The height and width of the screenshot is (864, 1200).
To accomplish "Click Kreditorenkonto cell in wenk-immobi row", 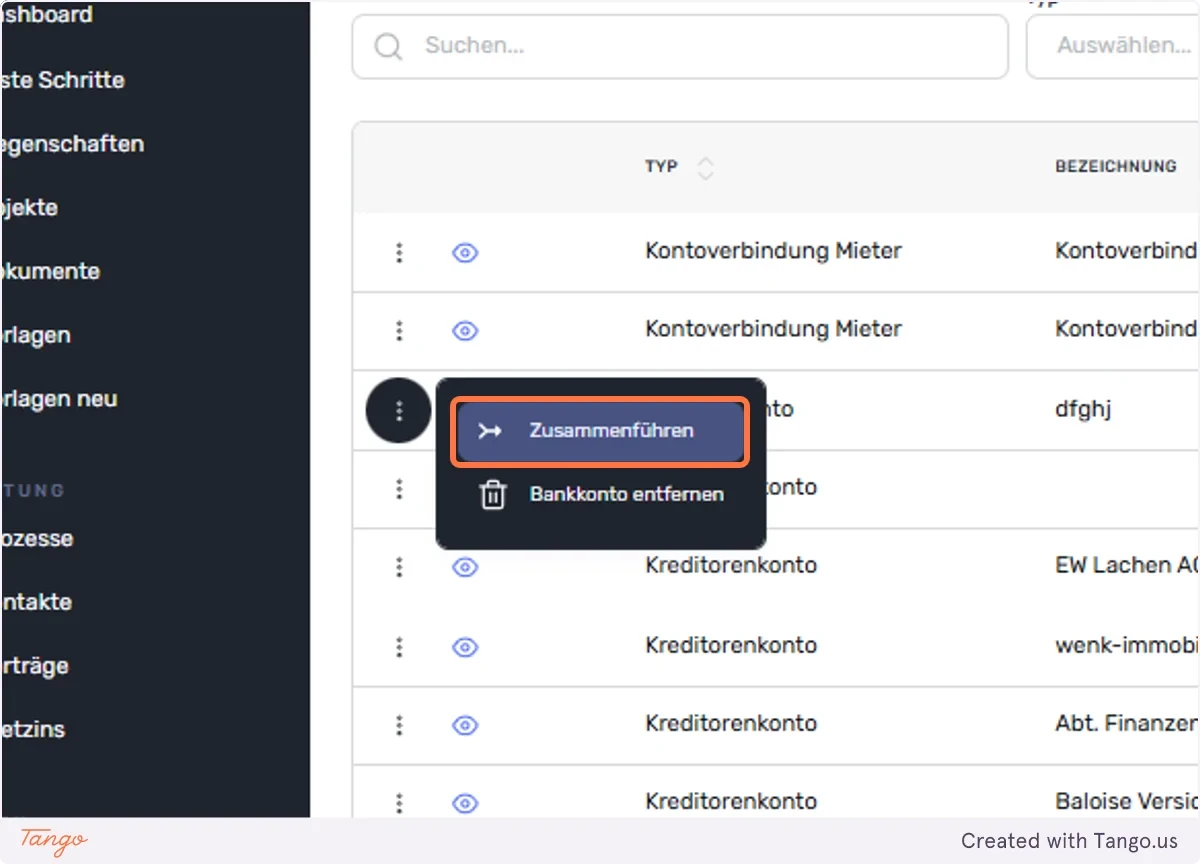I will (x=731, y=645).
